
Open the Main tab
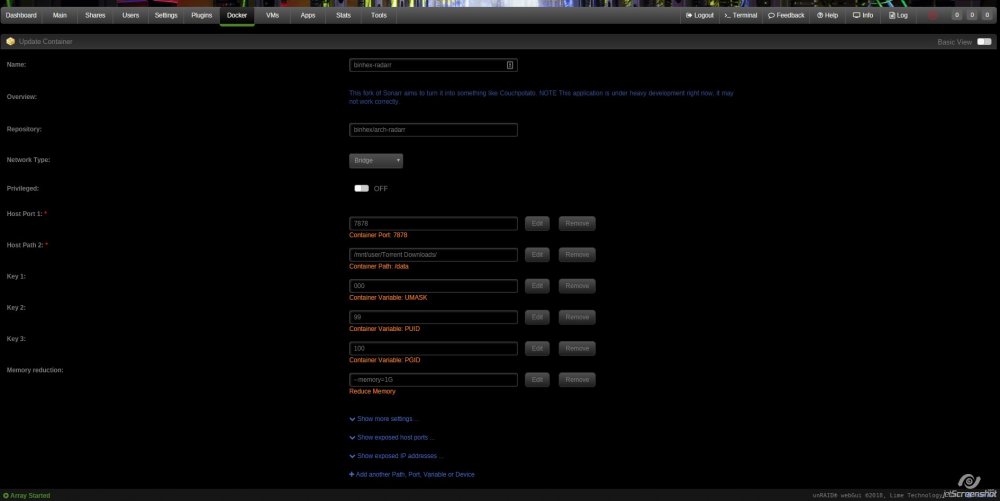[60, 15]
